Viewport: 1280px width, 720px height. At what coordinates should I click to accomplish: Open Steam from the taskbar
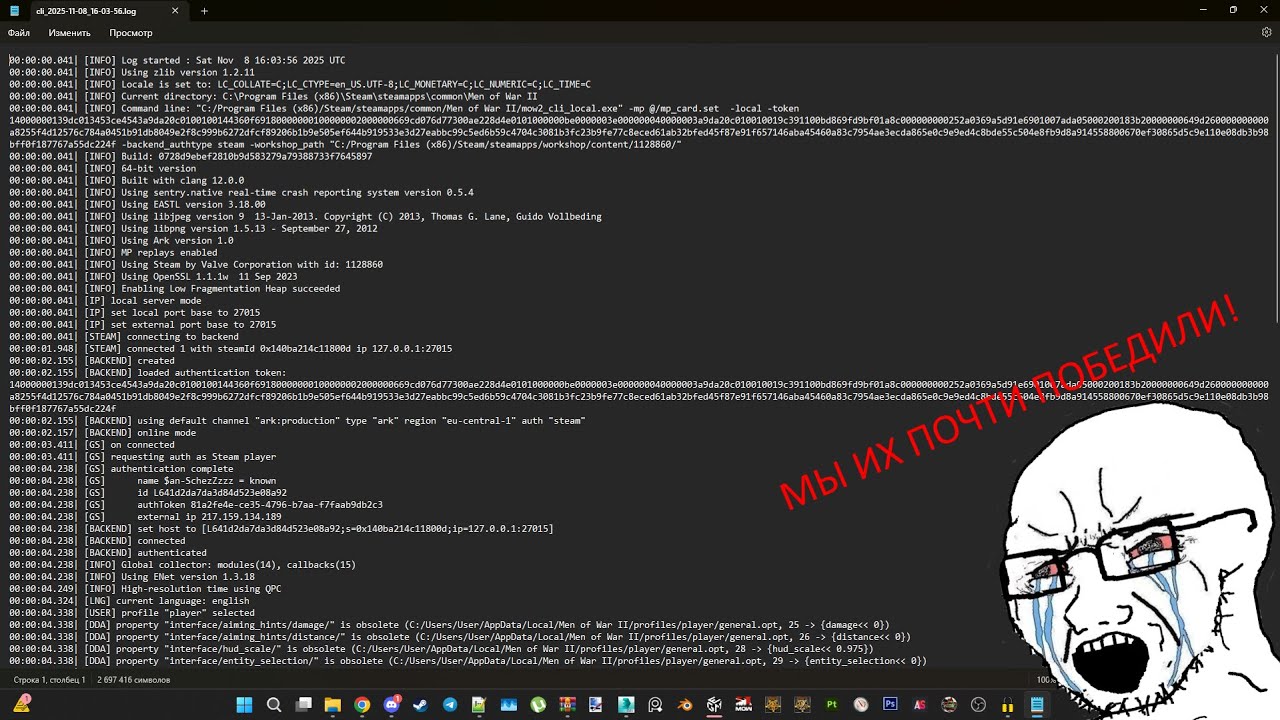click(x=420, y=705)
